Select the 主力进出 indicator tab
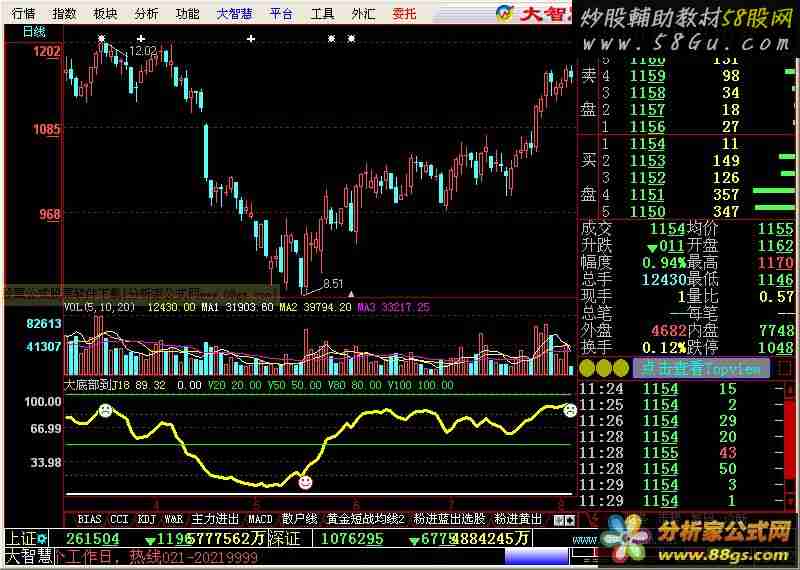The width and height of the screenshot is (800, 570). click(x=215, y=519)
